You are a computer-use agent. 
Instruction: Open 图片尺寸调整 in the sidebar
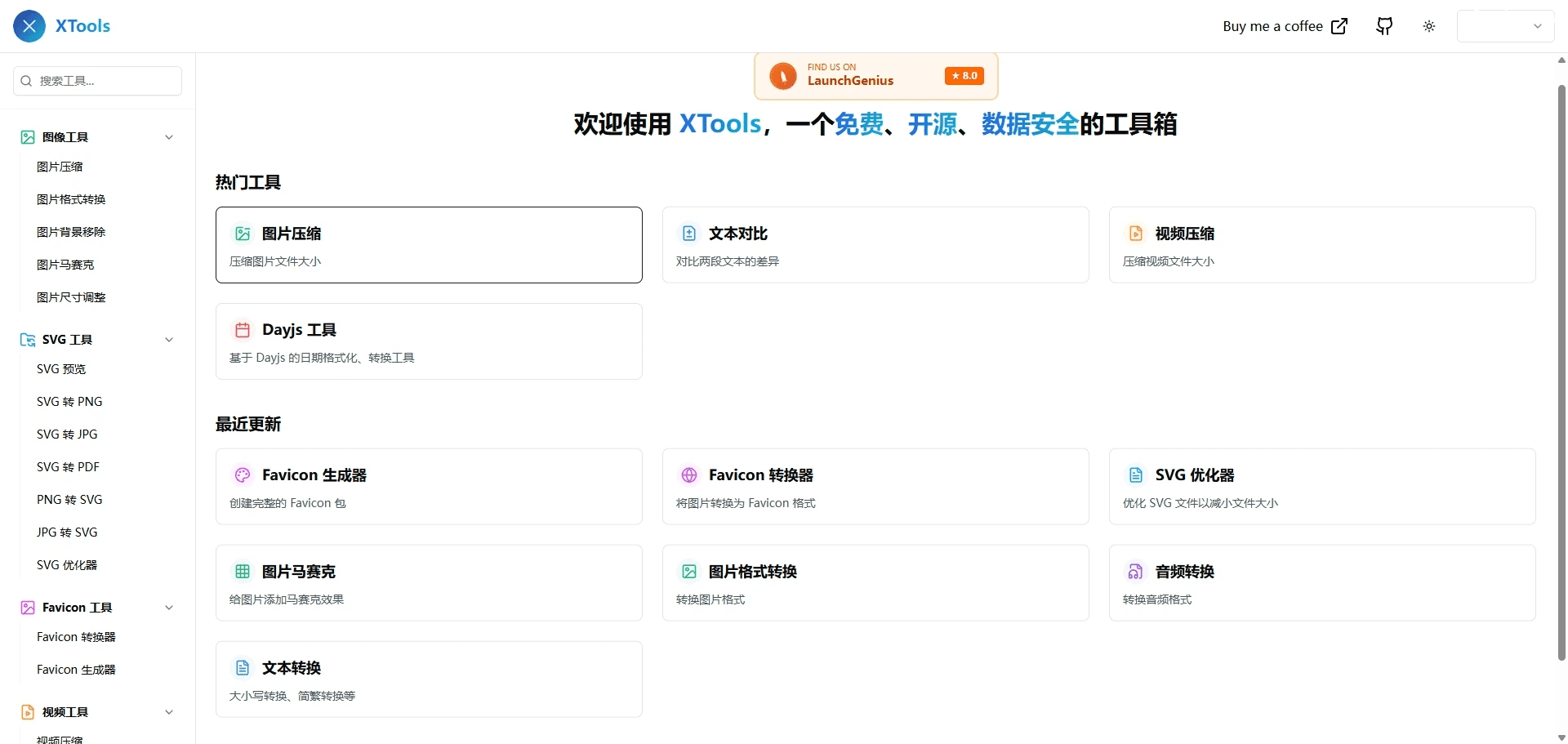[x=71, y=297]
